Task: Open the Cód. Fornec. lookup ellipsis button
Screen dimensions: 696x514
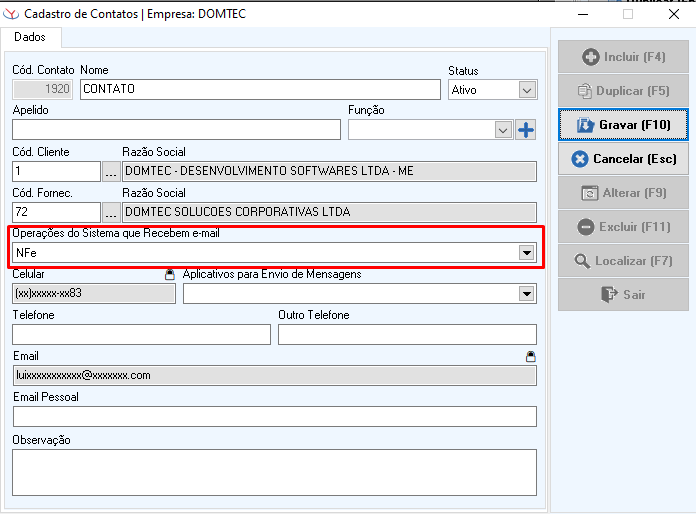Action: click(x=111, y=212)
